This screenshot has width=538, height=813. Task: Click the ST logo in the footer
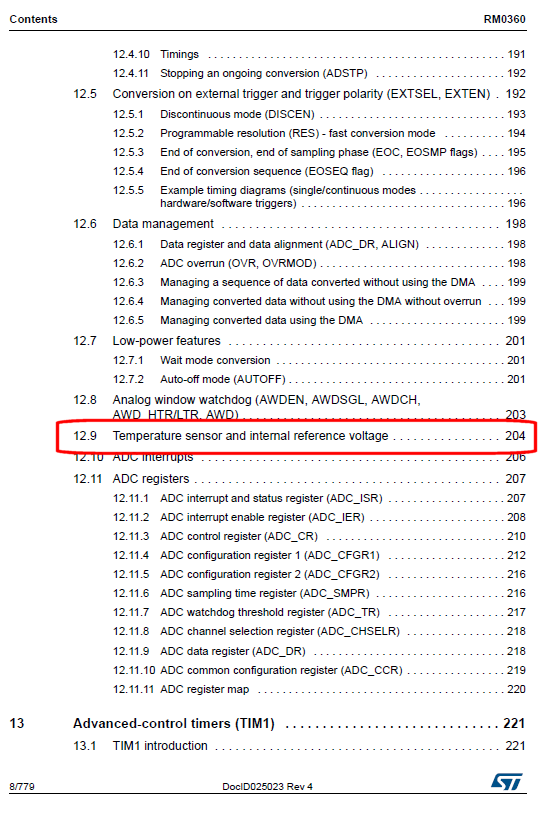[x=507, y=781]
